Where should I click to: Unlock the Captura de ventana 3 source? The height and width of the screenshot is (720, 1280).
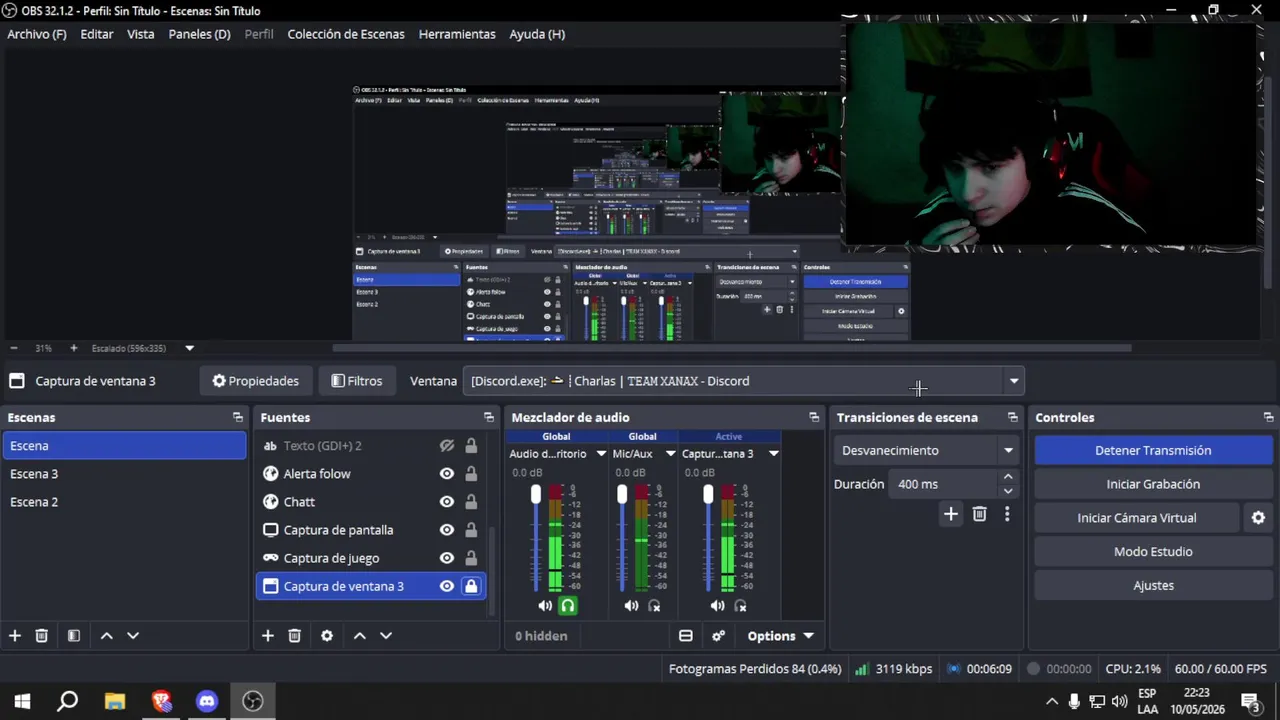[x=471, y=586]
